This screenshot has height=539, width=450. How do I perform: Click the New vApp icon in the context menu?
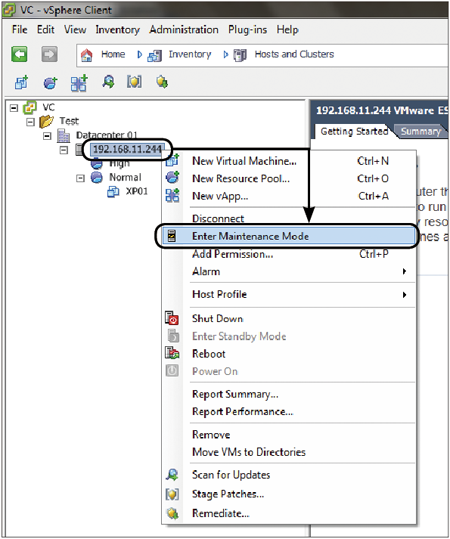pyautogui.click(x=172, y=195)
